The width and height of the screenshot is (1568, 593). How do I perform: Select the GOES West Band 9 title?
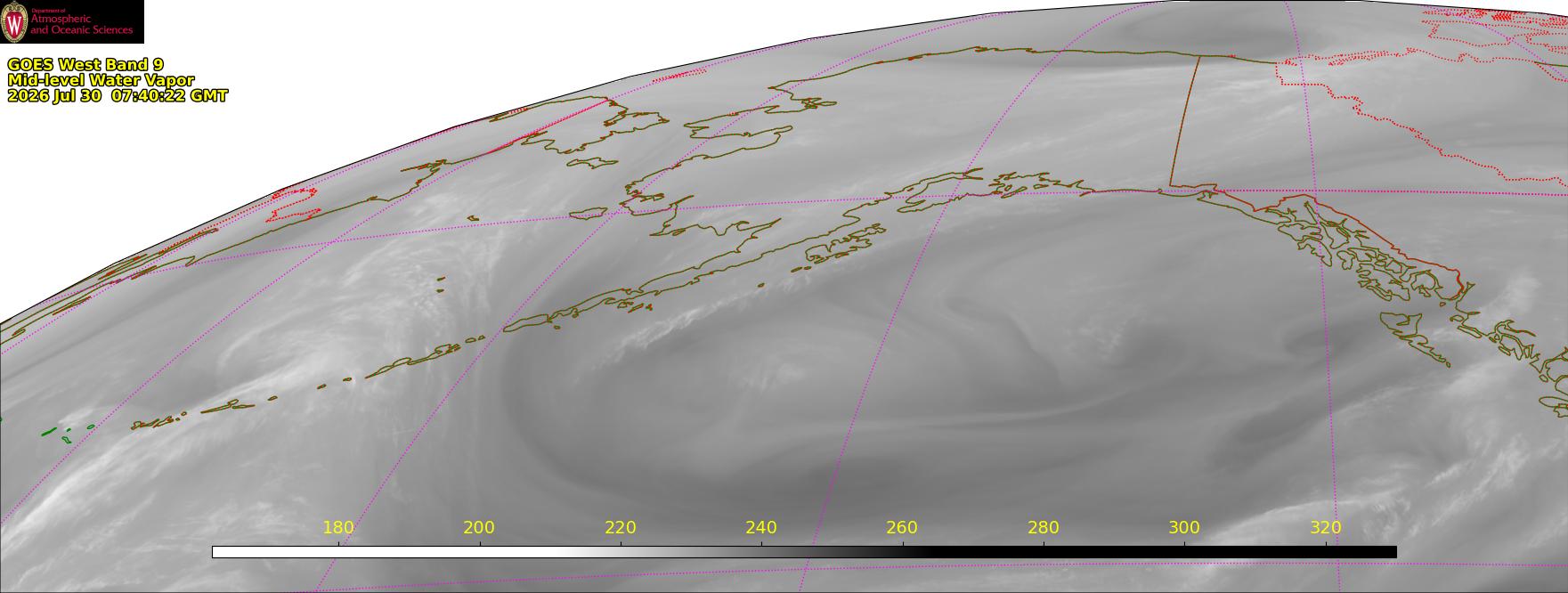click(x=85, y=64)
